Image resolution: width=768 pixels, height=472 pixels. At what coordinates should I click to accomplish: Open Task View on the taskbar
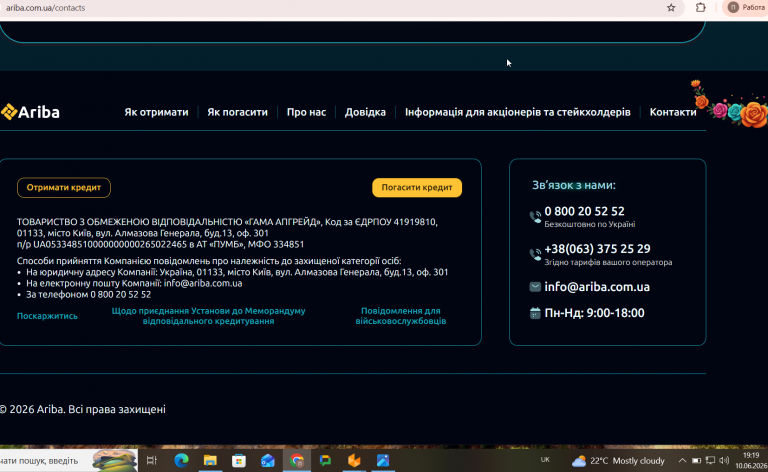[x=152, y=461]
